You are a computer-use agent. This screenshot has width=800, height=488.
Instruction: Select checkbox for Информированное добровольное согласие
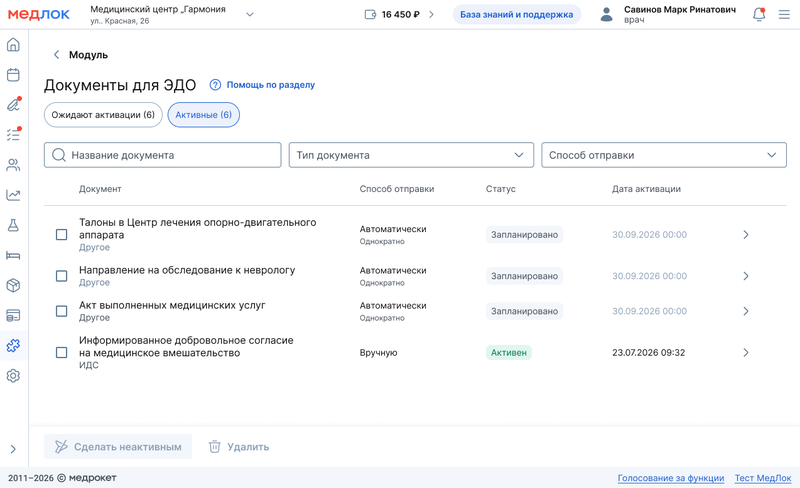(x=61, y=352)
